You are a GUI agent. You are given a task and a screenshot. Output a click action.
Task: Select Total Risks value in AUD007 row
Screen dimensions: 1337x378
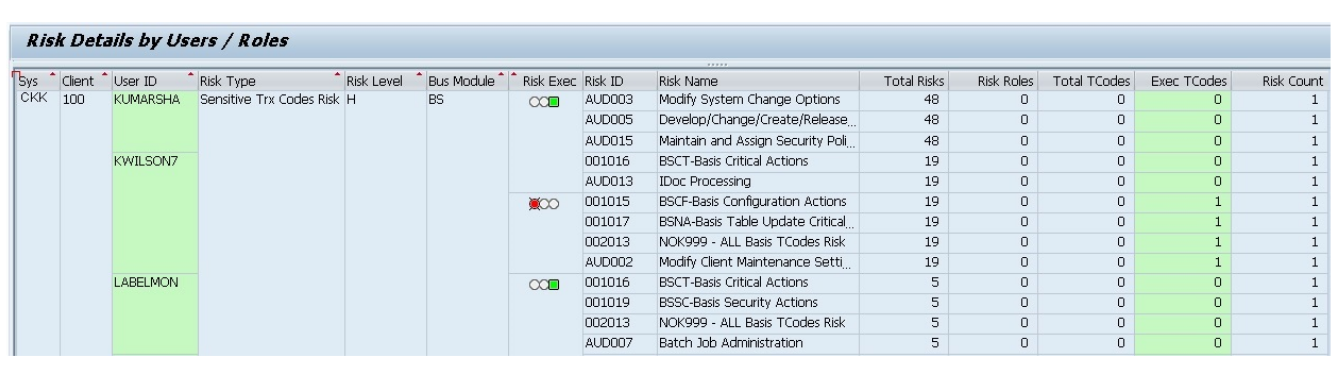click(x=902, y=343)
